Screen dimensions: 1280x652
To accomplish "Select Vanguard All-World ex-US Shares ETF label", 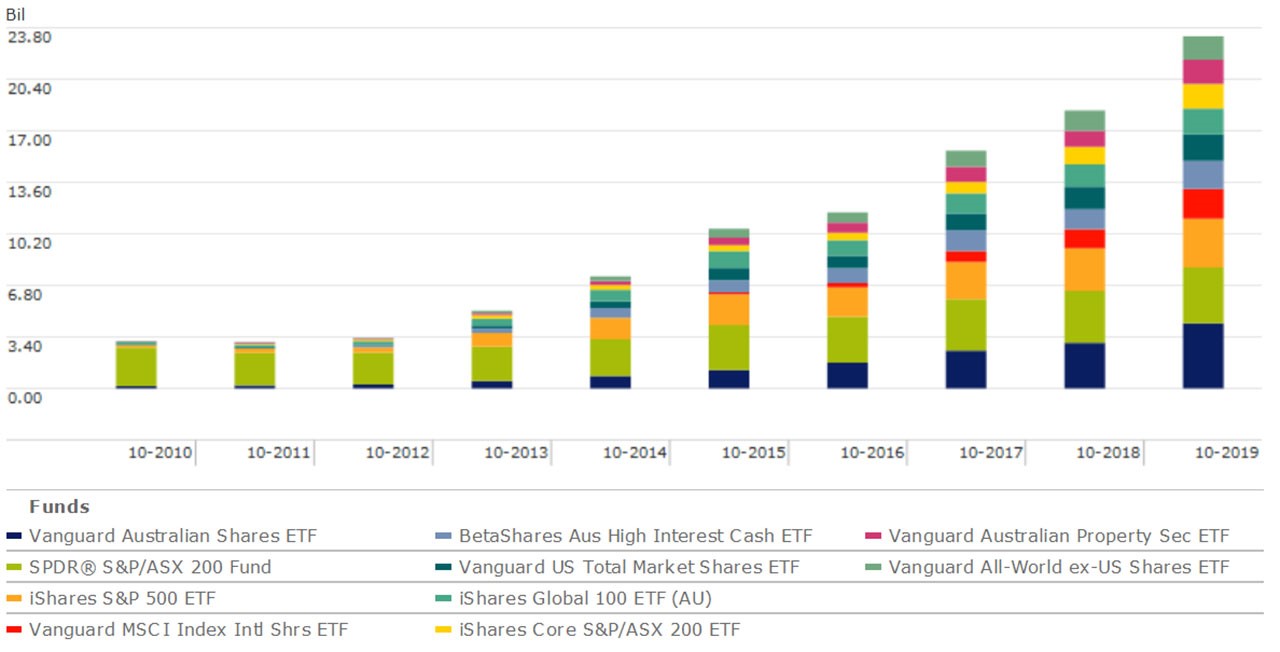I will (x=1058, y=567).
